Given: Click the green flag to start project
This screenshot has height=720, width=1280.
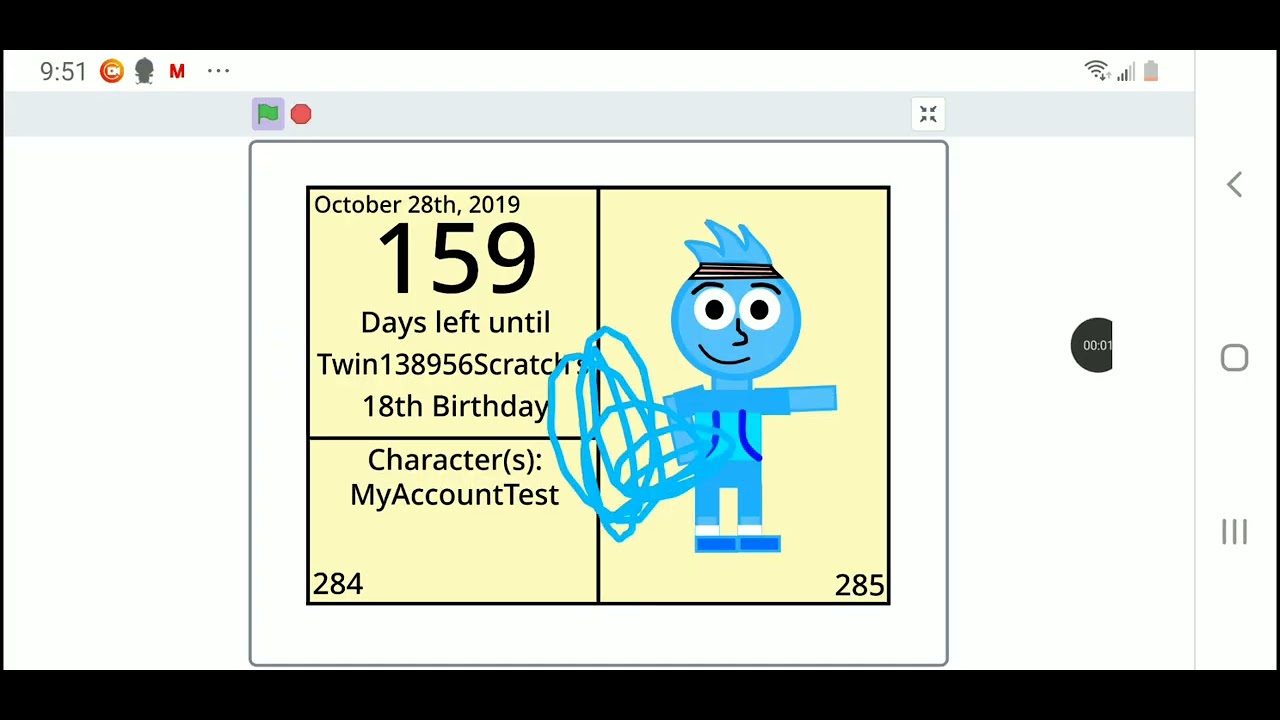Looking at the screenshot, I should [268, 114].
